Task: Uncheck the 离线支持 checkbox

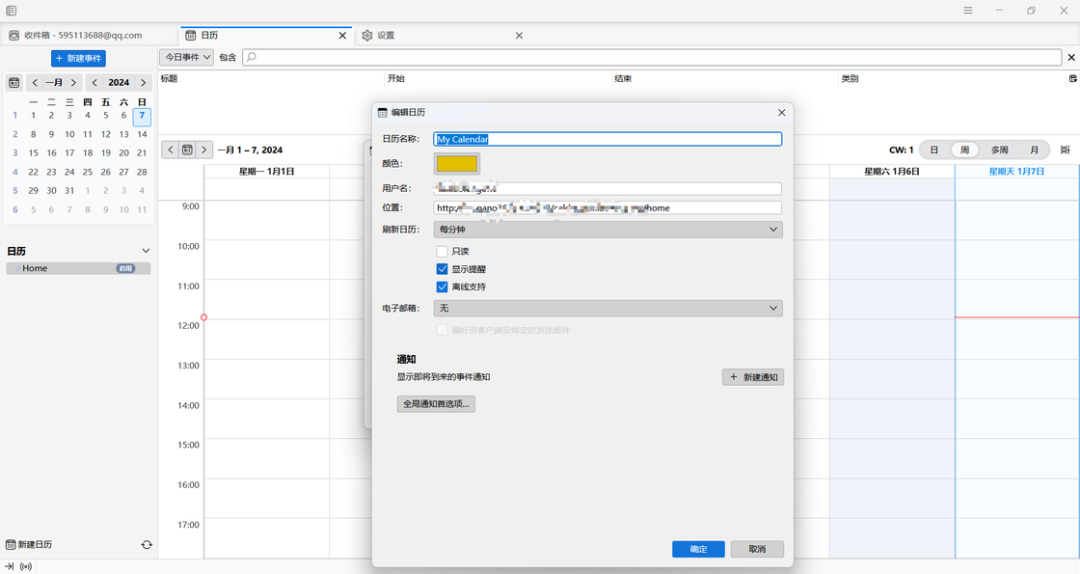Action: pyautogui.click(x=442, y=287)
